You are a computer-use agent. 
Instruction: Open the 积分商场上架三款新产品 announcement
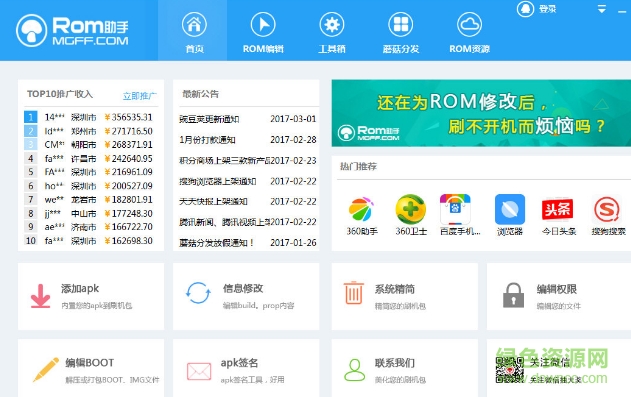click(225, 160)
